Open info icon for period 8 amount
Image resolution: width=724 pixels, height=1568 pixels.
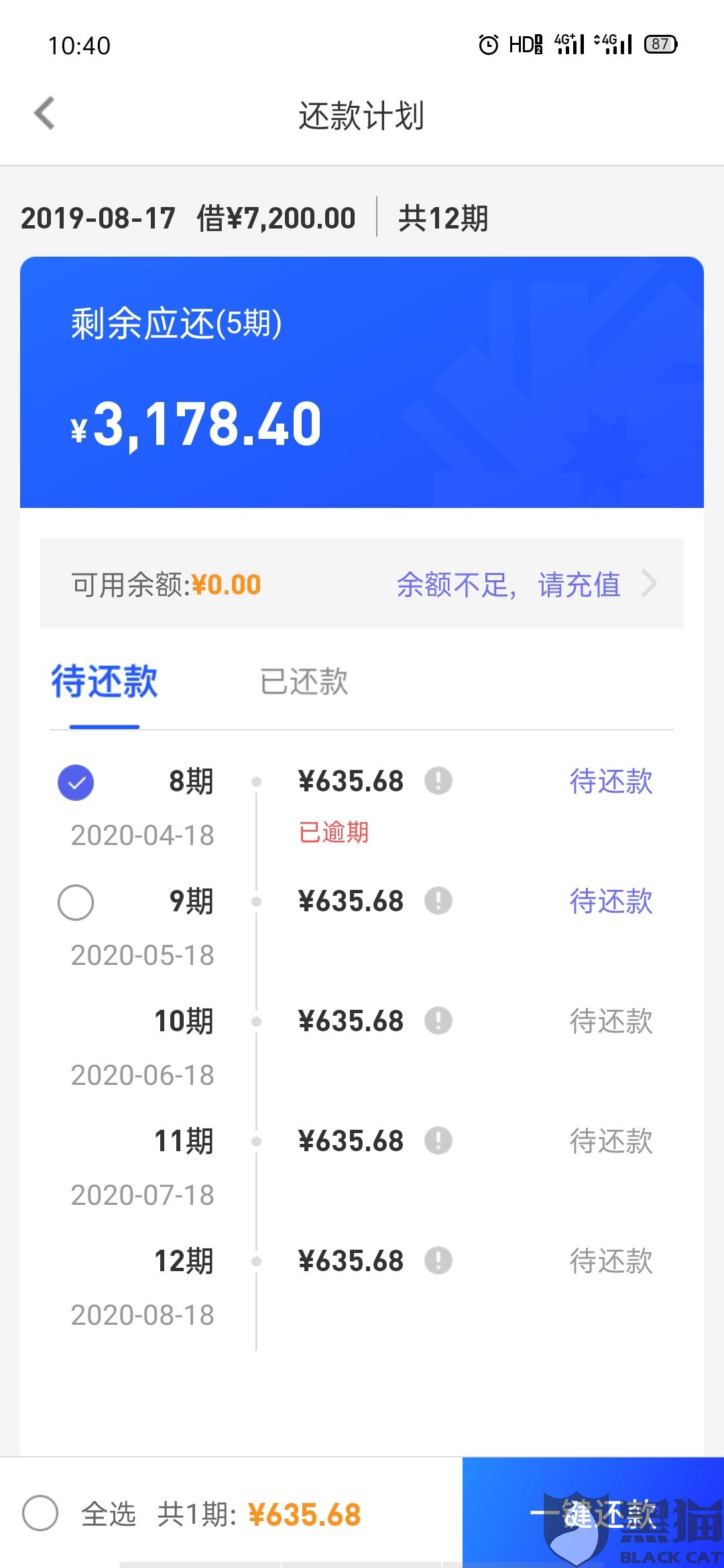pyautogui.click(x=438, y=781)
